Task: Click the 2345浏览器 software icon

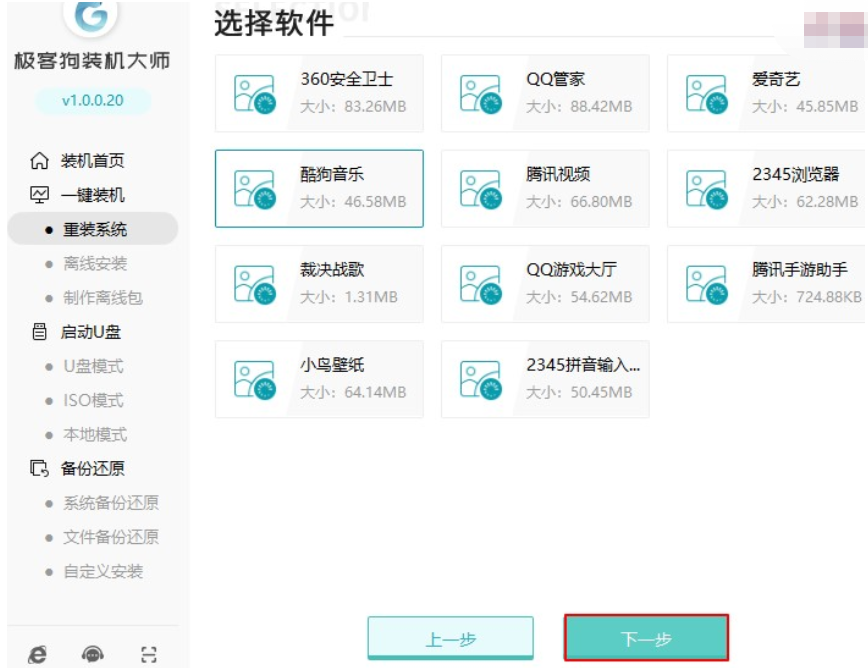Action: (707, 189)
